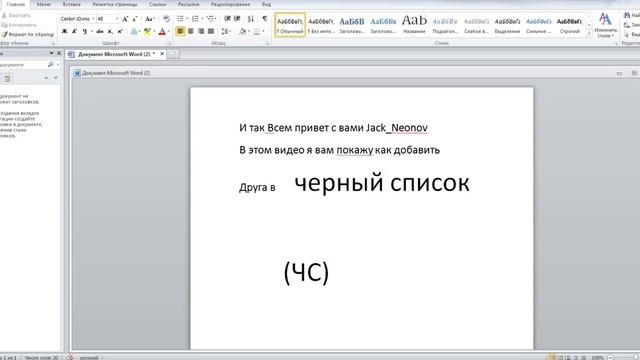Viewport: 640px width, 360px height.
Task: Toggle bold formatting (Ж)
Action: [64, 31]
